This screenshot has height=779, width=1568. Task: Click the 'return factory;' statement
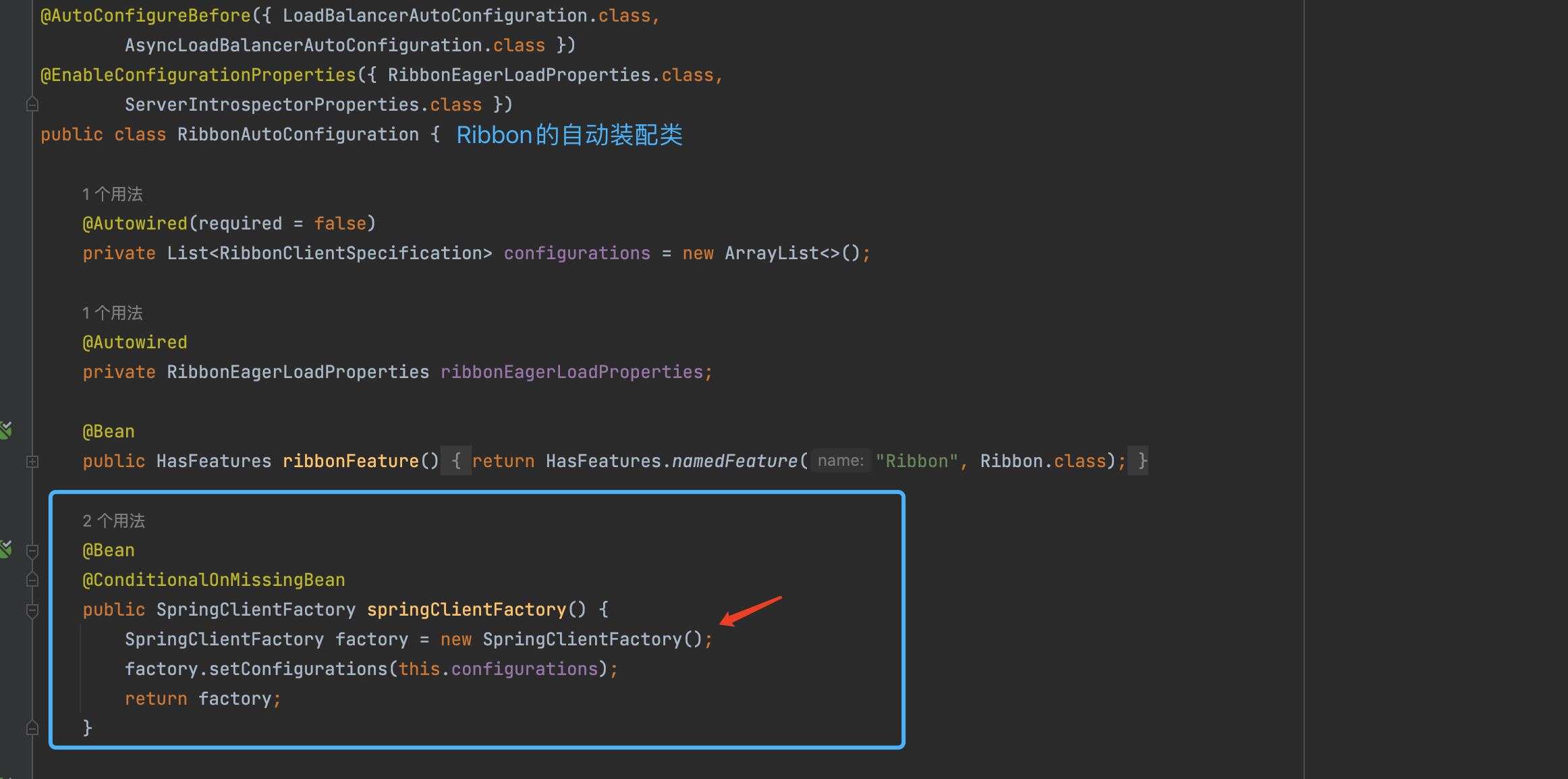tap(203, 699)
